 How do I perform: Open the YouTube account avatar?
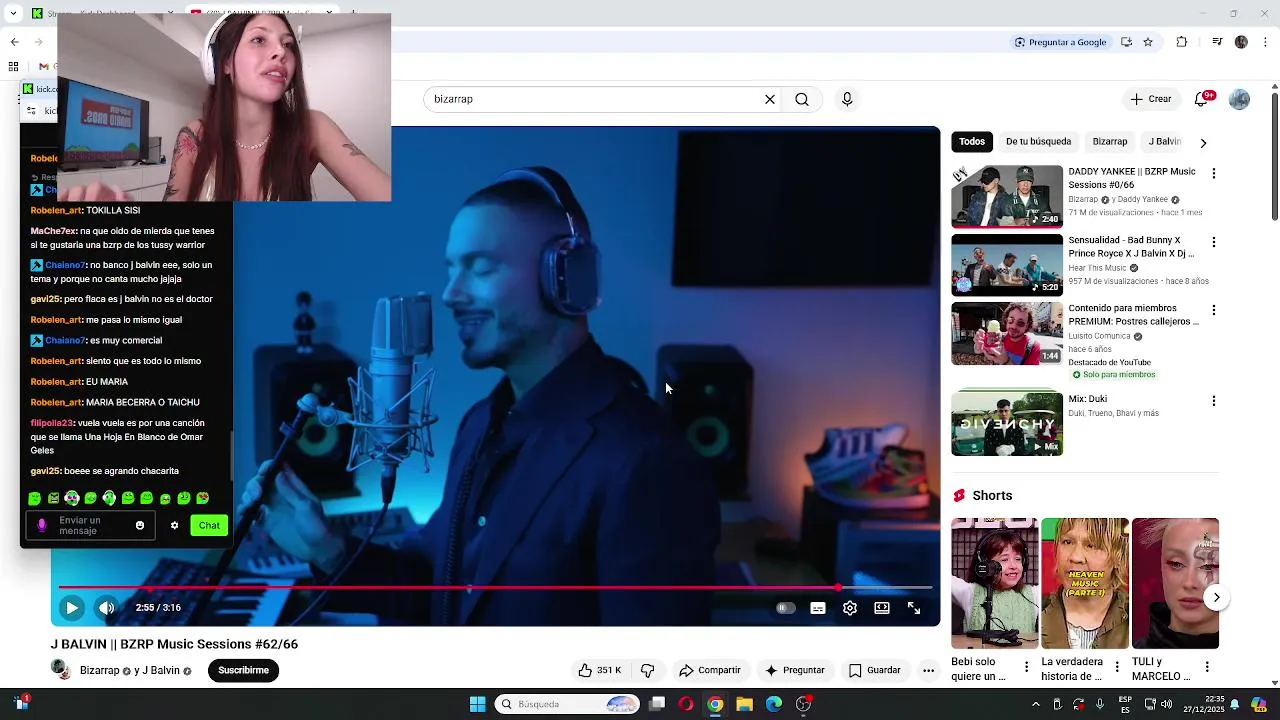click(1239, 99)
